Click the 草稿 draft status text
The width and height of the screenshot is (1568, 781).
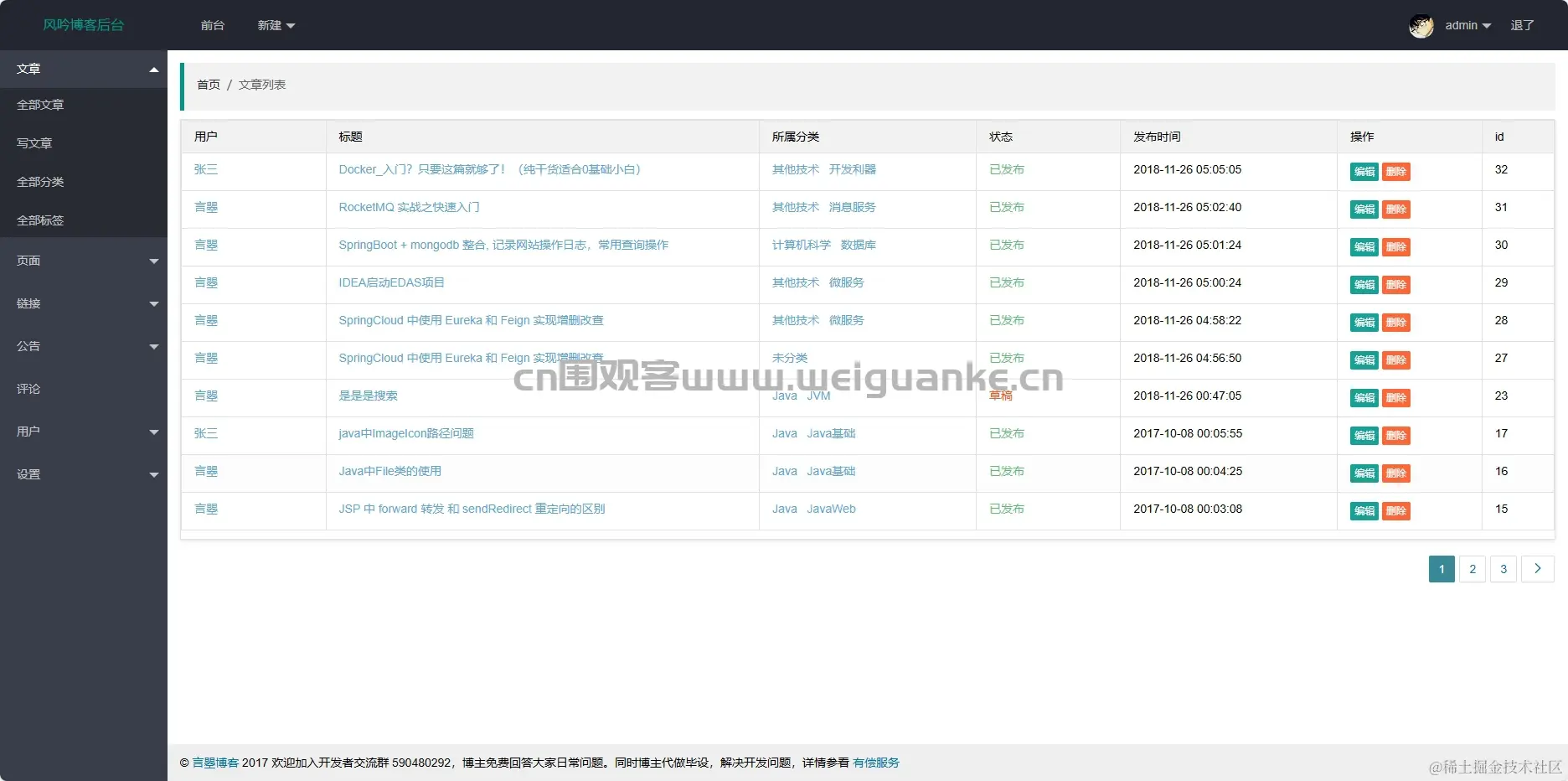pyautogui.click(x=1001, y=396)
